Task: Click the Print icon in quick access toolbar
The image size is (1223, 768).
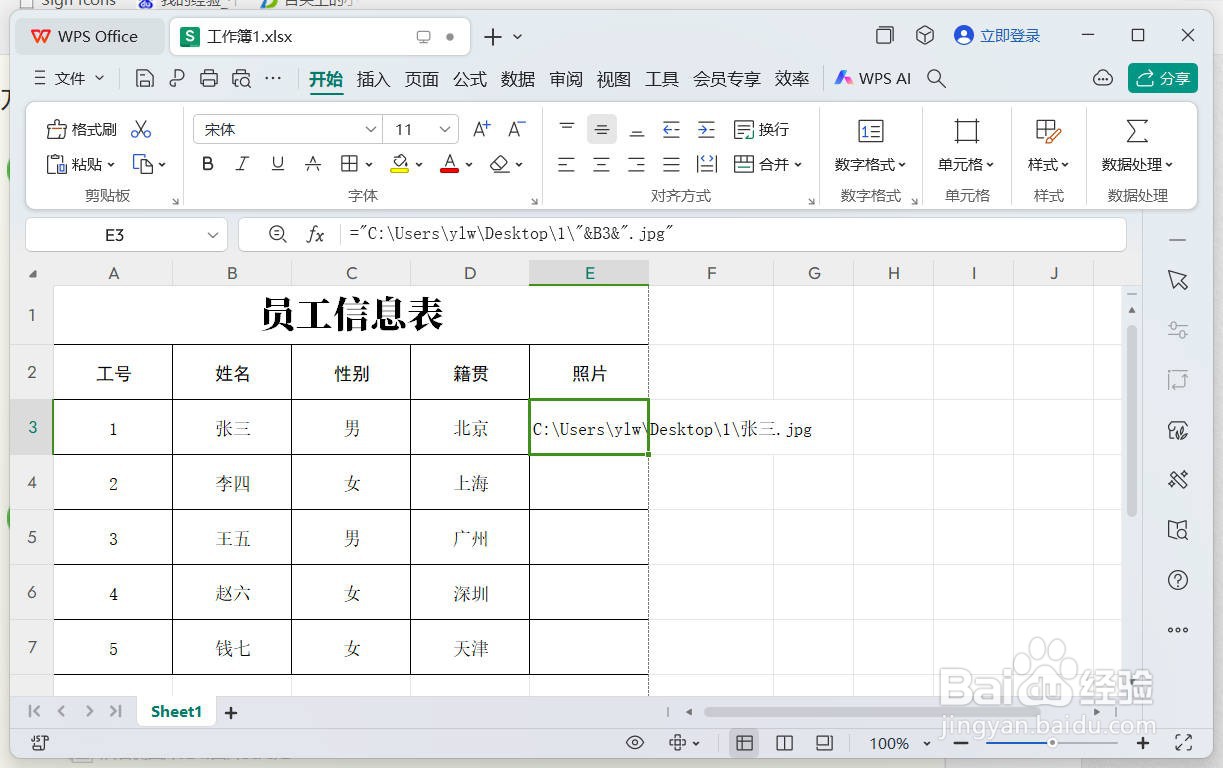Action: click(x=209, y=78)
